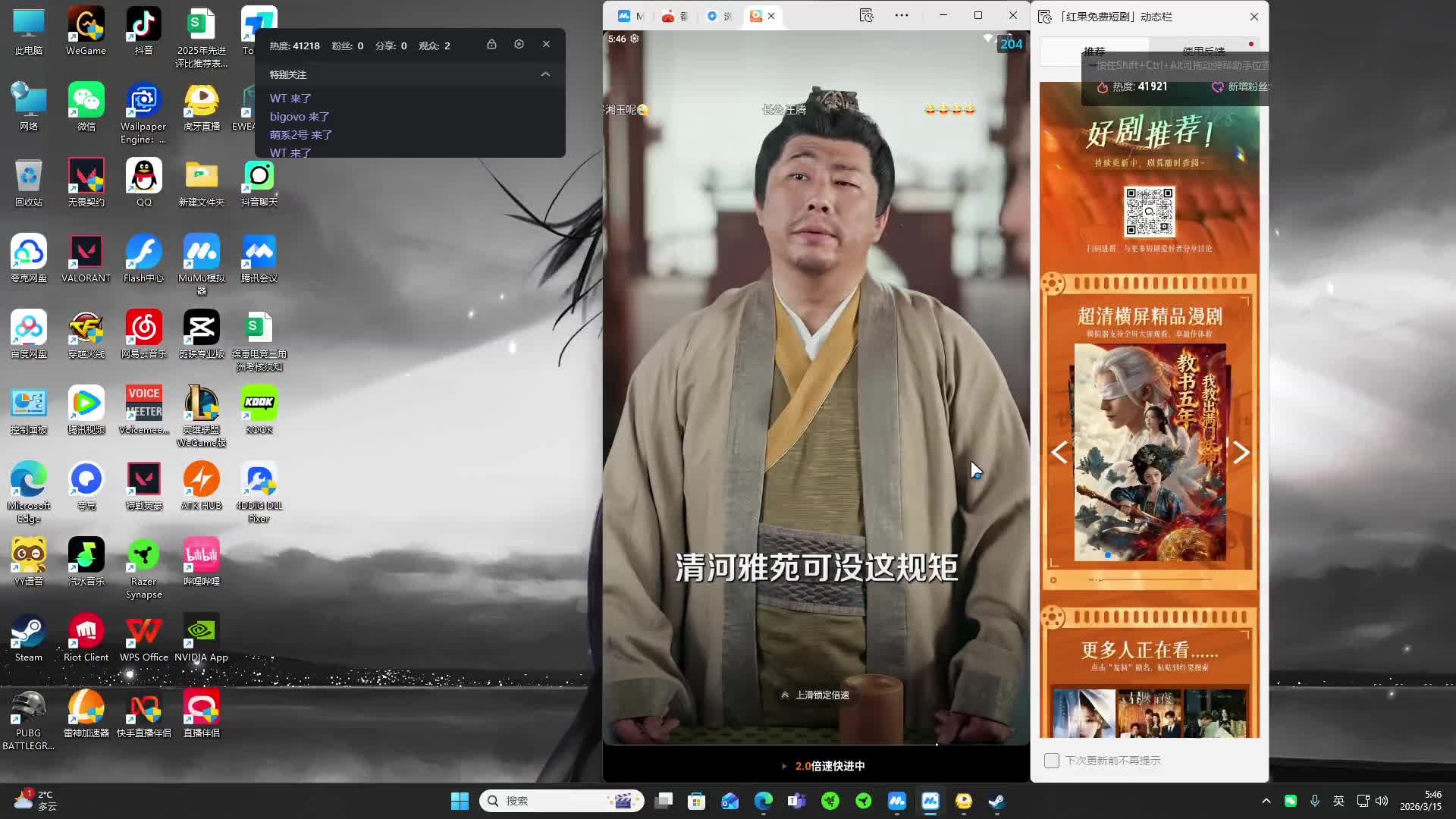This screenshot has height=819, width=1456.
Task: Show previous drama with left arrow
Action: [x=1059, y=453]
